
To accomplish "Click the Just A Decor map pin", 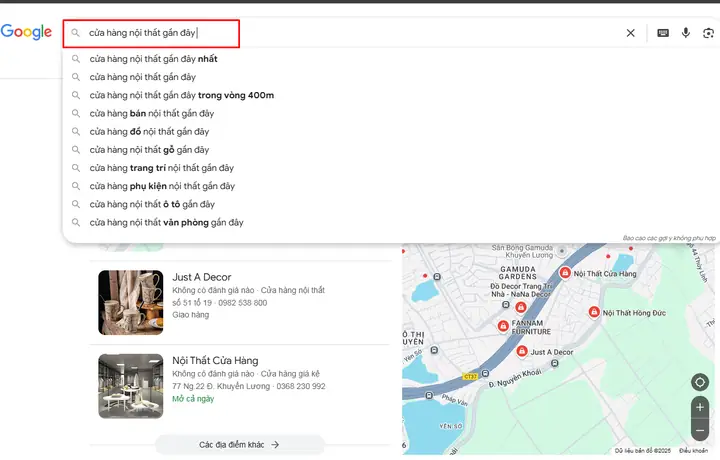I will click(x=522, y=351).
